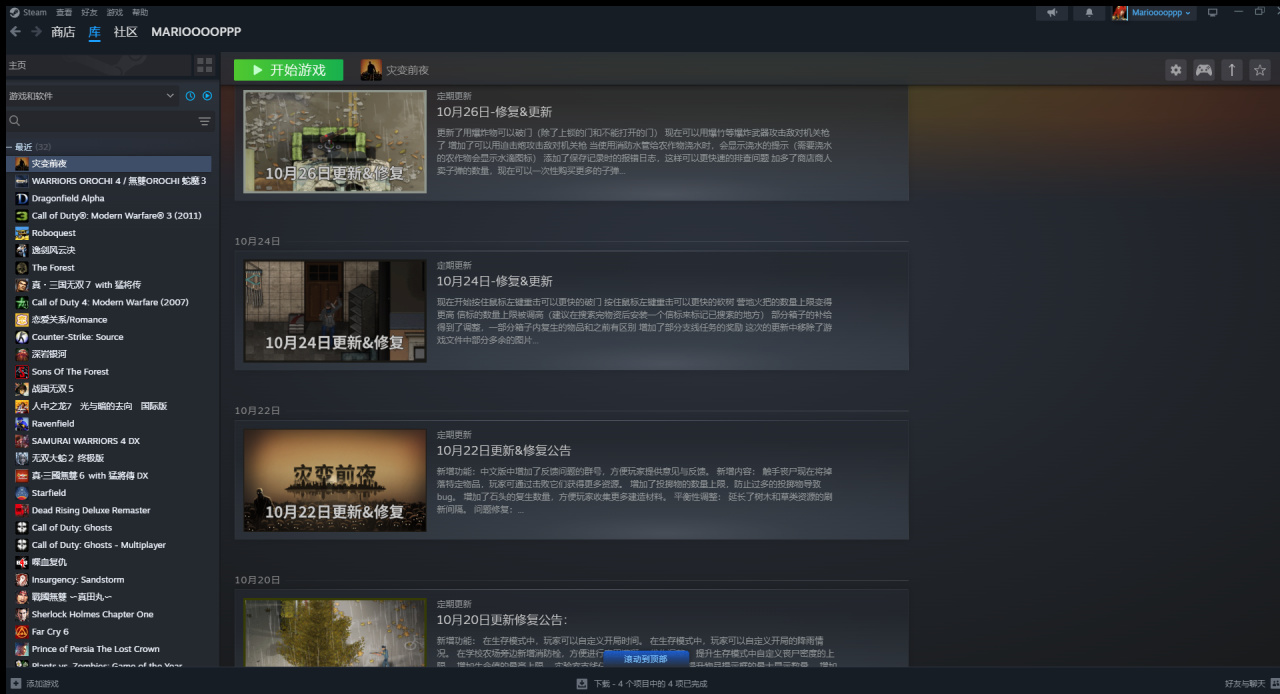Go back with the left arrow
The image size is (1280, 694).
point(15,32)
